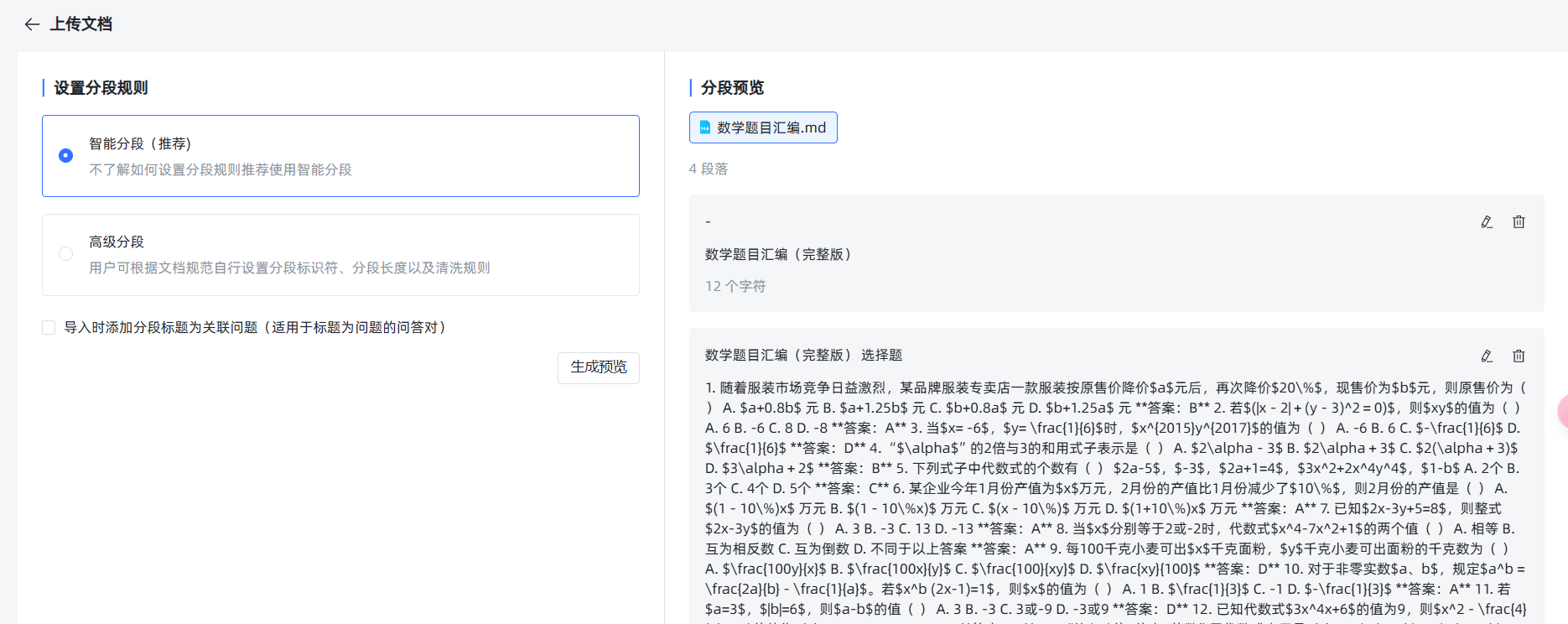Edit the first 12-character segment
Image resolution: width=1568 pixels, height=624 pixels.
pyautogui.click(x=1487, y=222)
